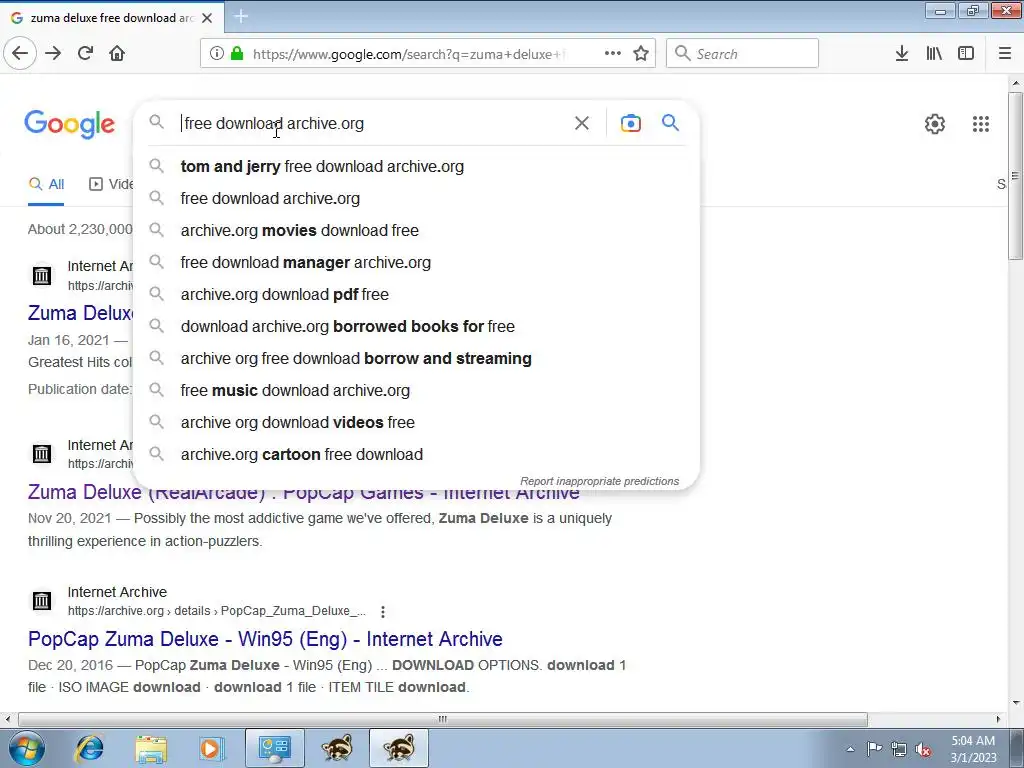
Task: Open the clock showing 5:04 AM
Action: (973, 749)
